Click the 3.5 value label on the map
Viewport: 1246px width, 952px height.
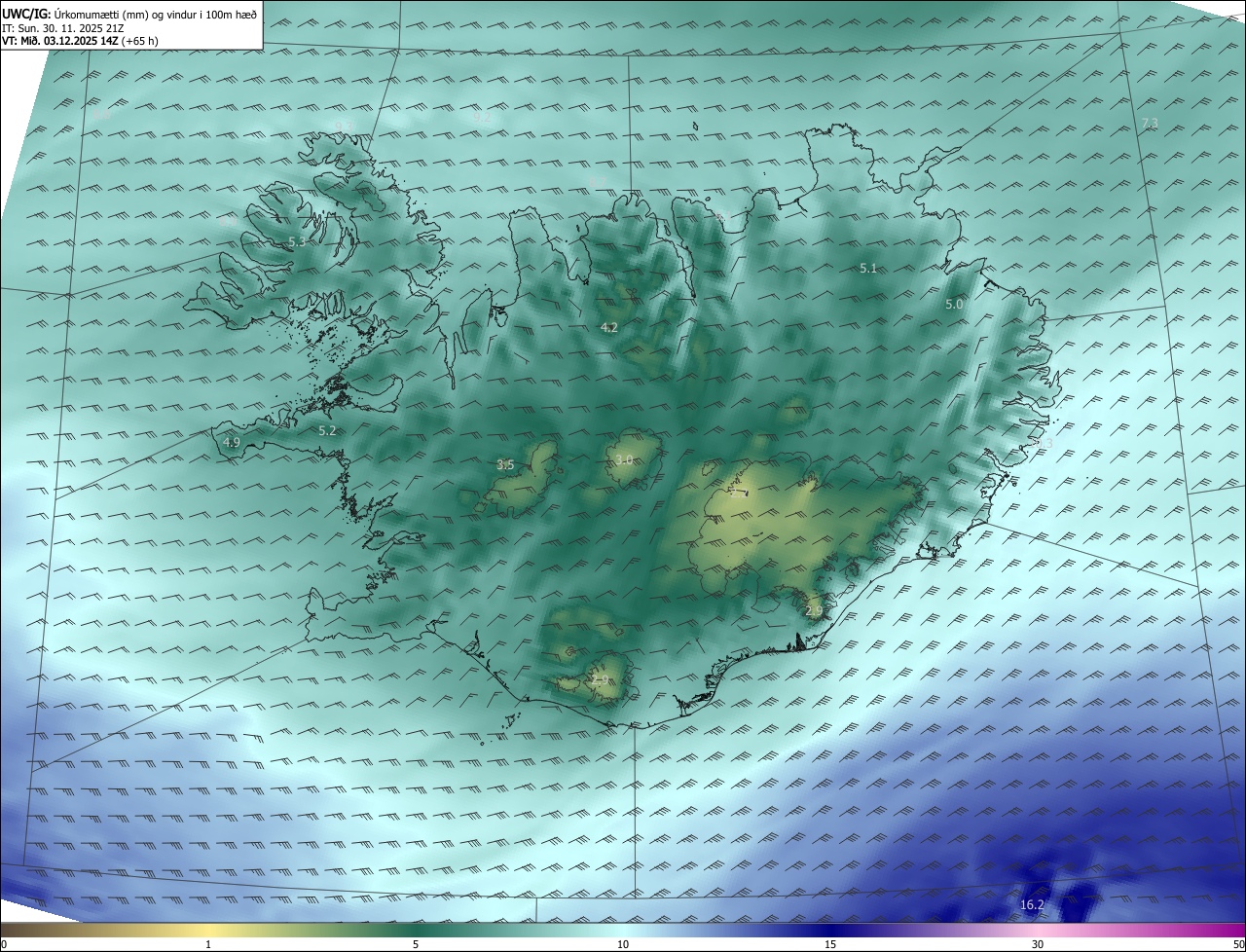[505, 465]
